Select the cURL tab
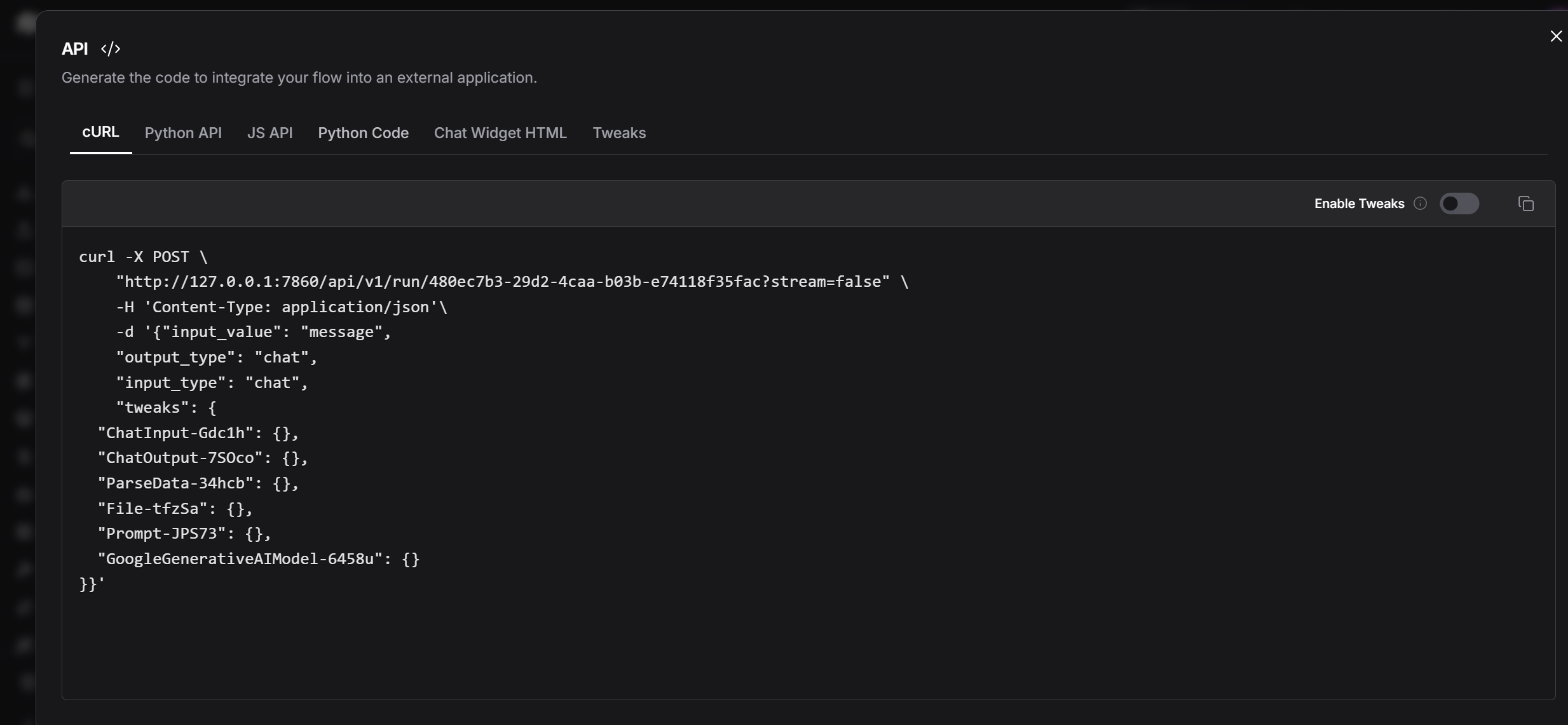 pyautogui.click(x=100, y=132)
